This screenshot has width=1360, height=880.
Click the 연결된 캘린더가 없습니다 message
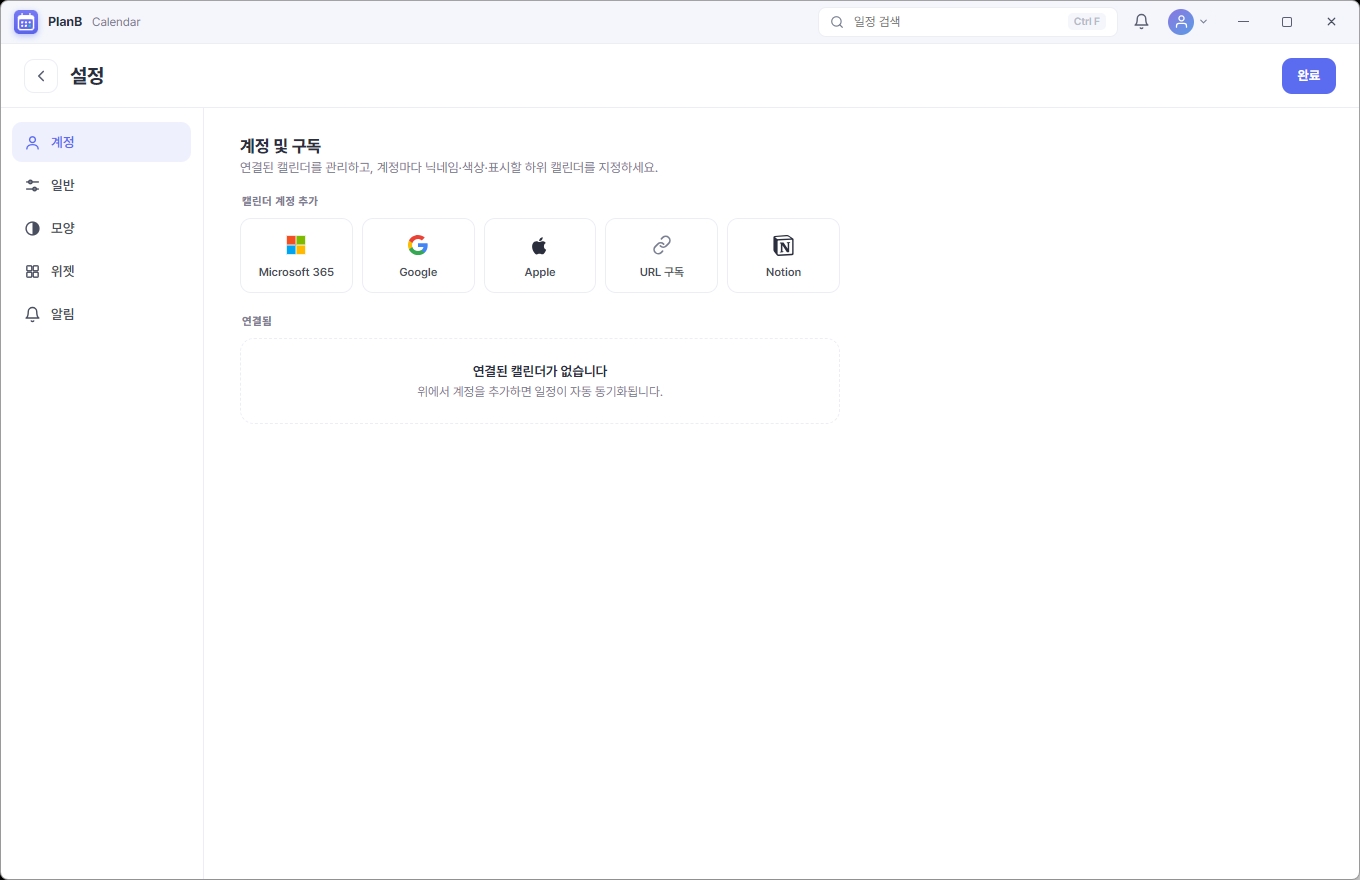[540, 371]
